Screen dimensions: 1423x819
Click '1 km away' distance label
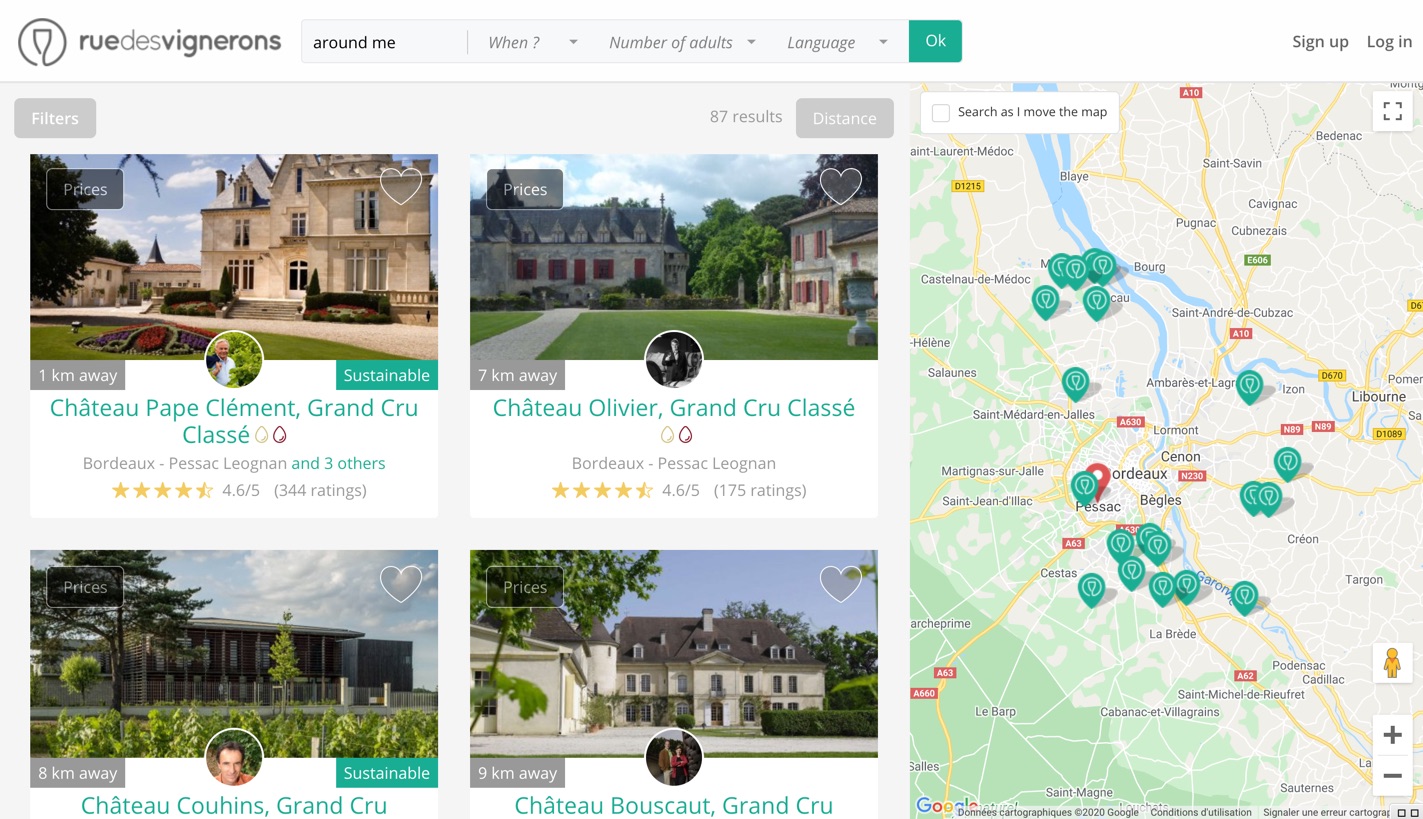tap(78, 375)
